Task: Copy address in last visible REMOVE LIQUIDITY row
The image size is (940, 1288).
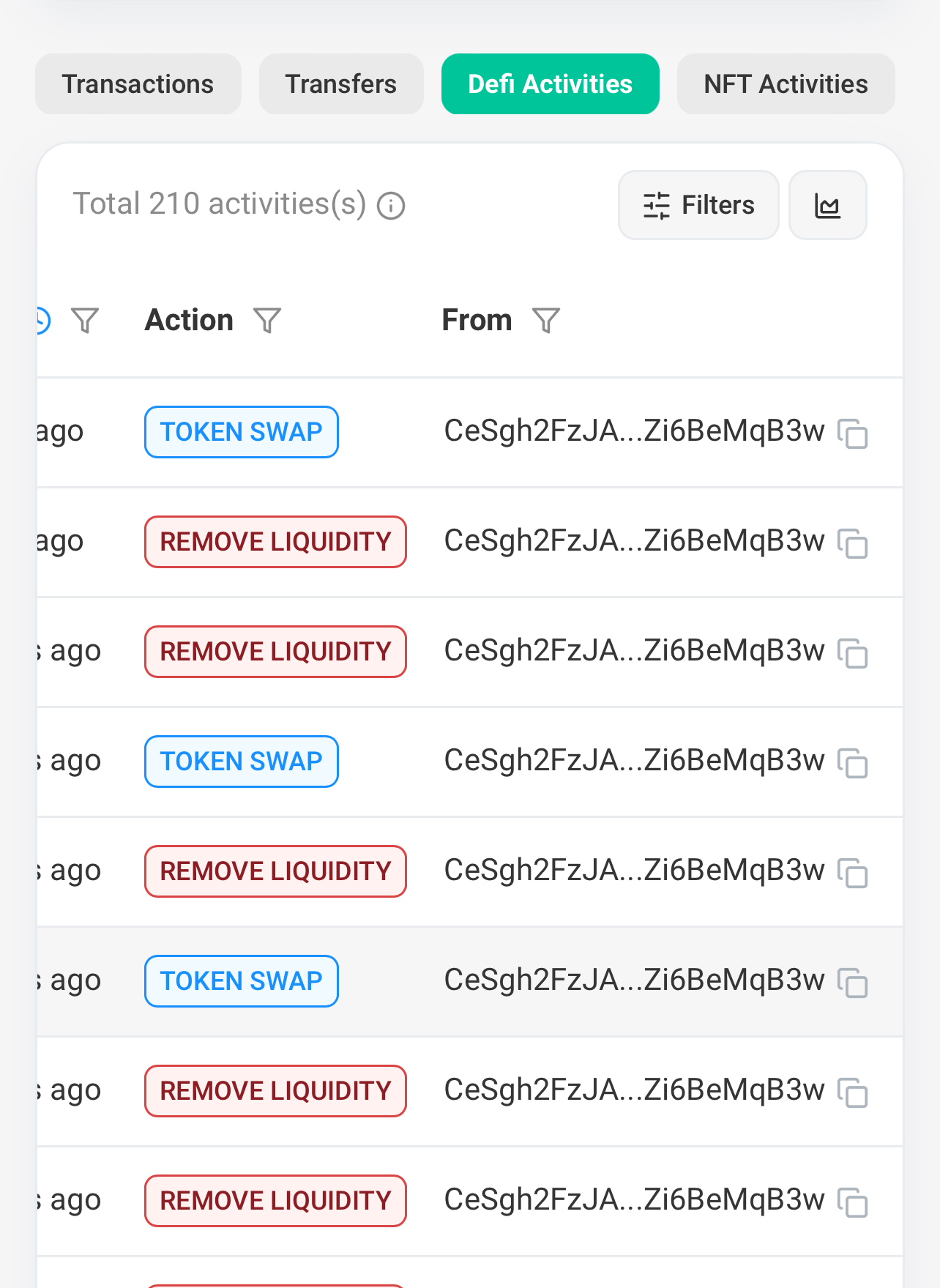Action: [x=853, y=1202]
